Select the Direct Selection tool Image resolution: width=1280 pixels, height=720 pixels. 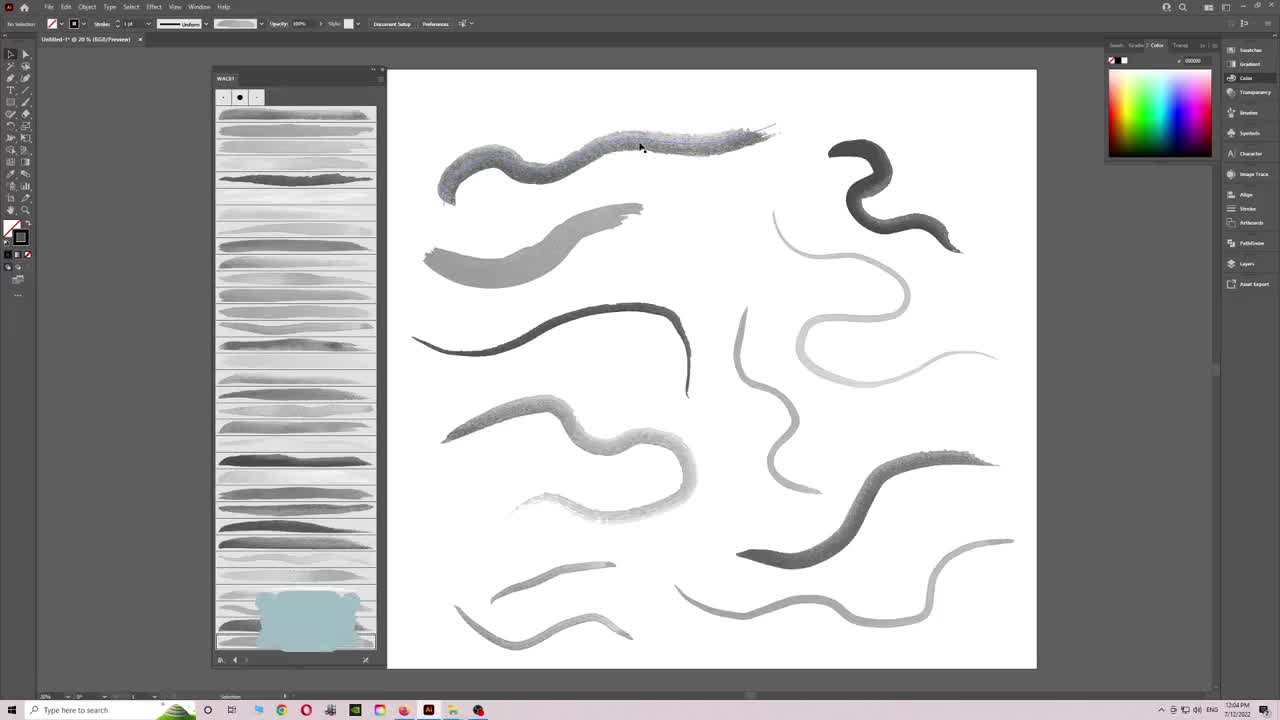pos(26,54)
